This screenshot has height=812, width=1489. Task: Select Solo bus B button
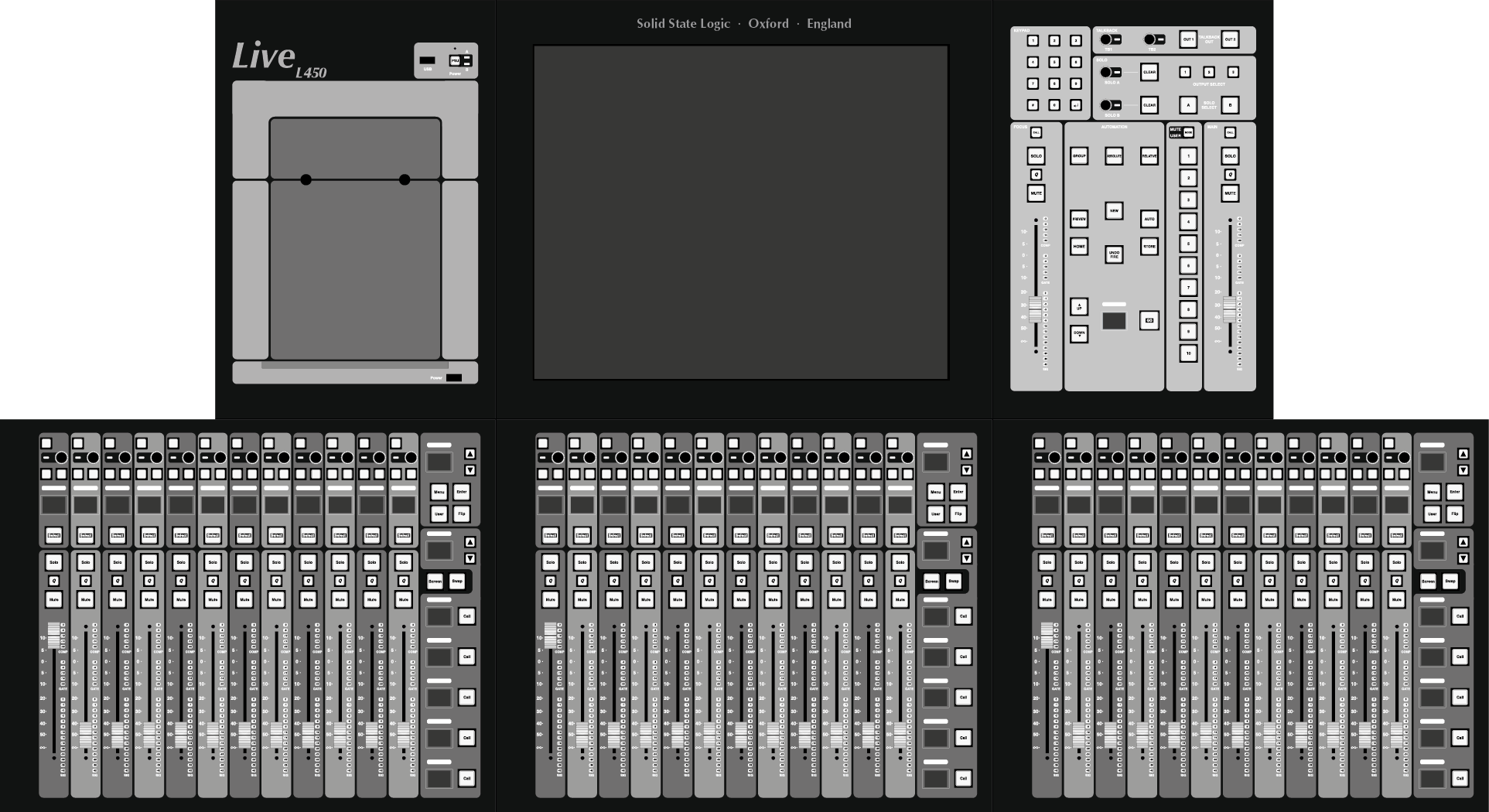coord(1230,105)
